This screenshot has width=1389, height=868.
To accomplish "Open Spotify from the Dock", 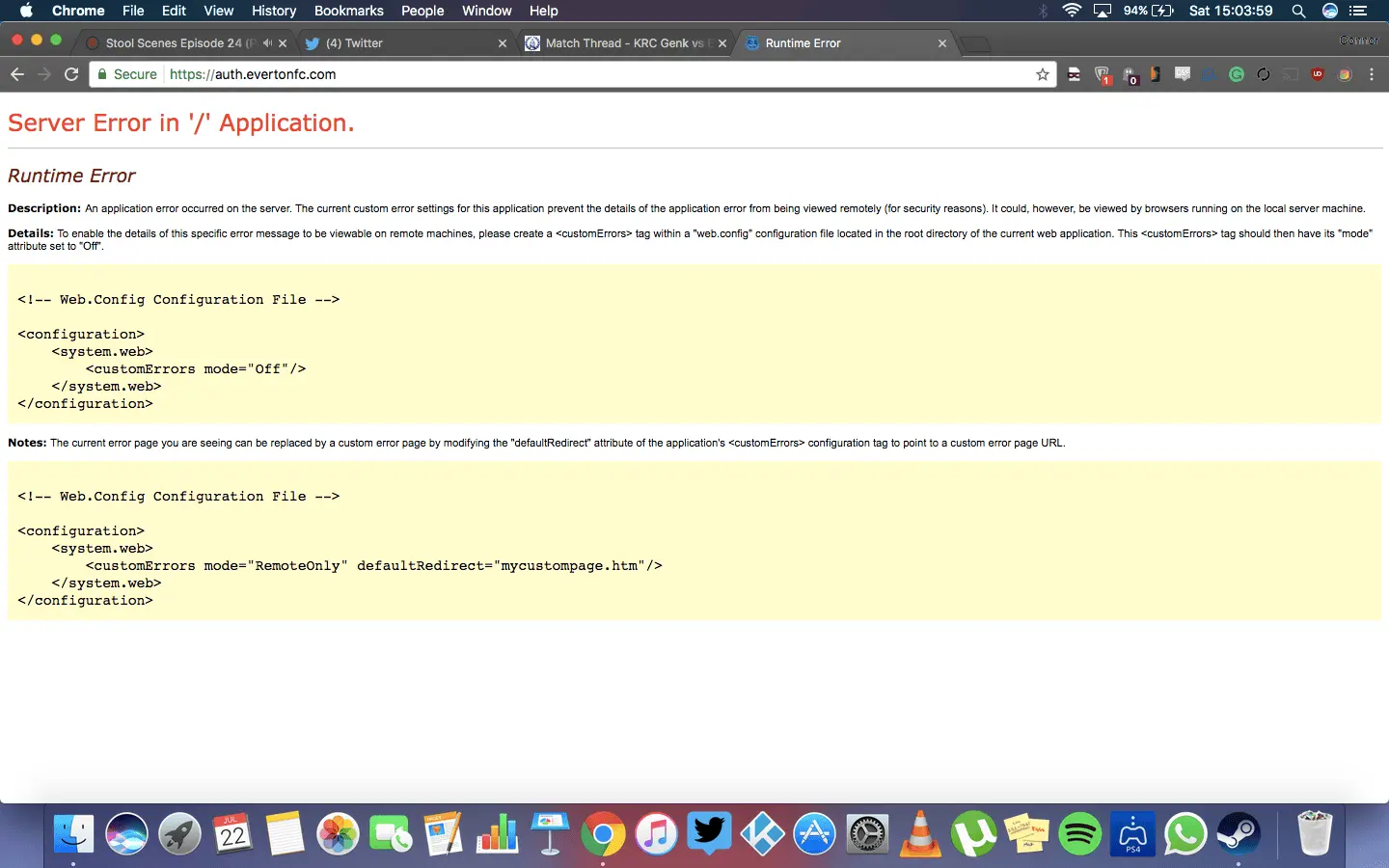I will pos(1079,834).
